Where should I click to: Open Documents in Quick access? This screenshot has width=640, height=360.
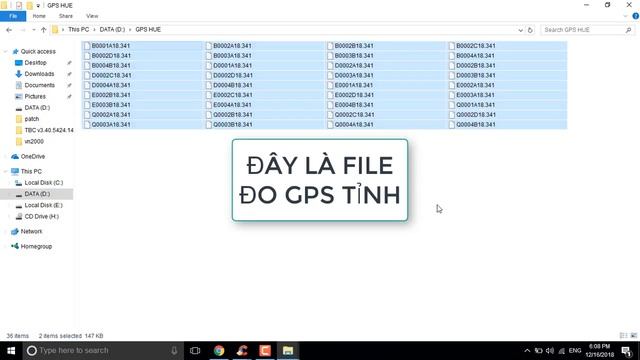[40, 85]
